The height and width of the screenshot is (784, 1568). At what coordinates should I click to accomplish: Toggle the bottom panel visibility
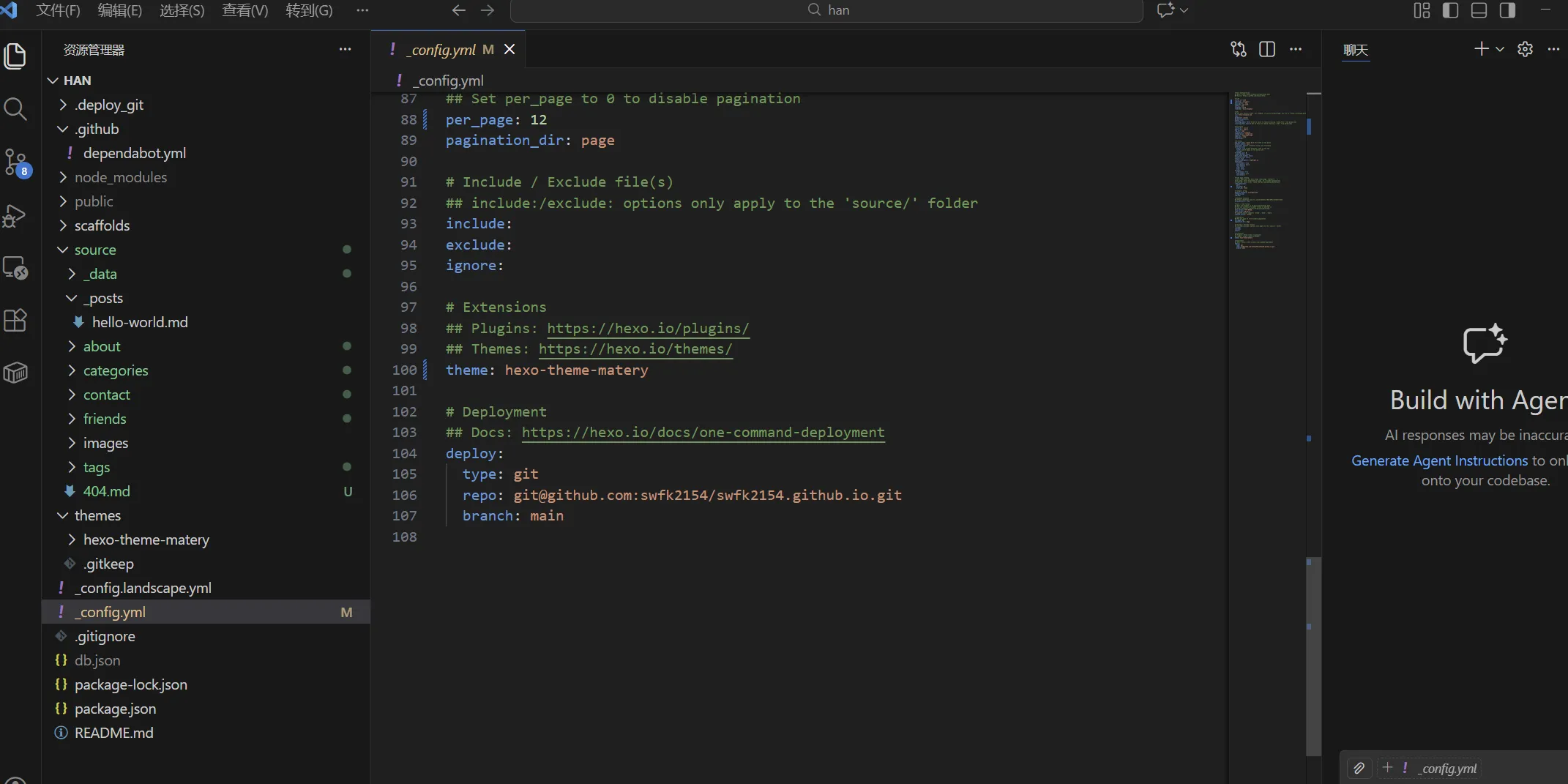pos(1479,10)
